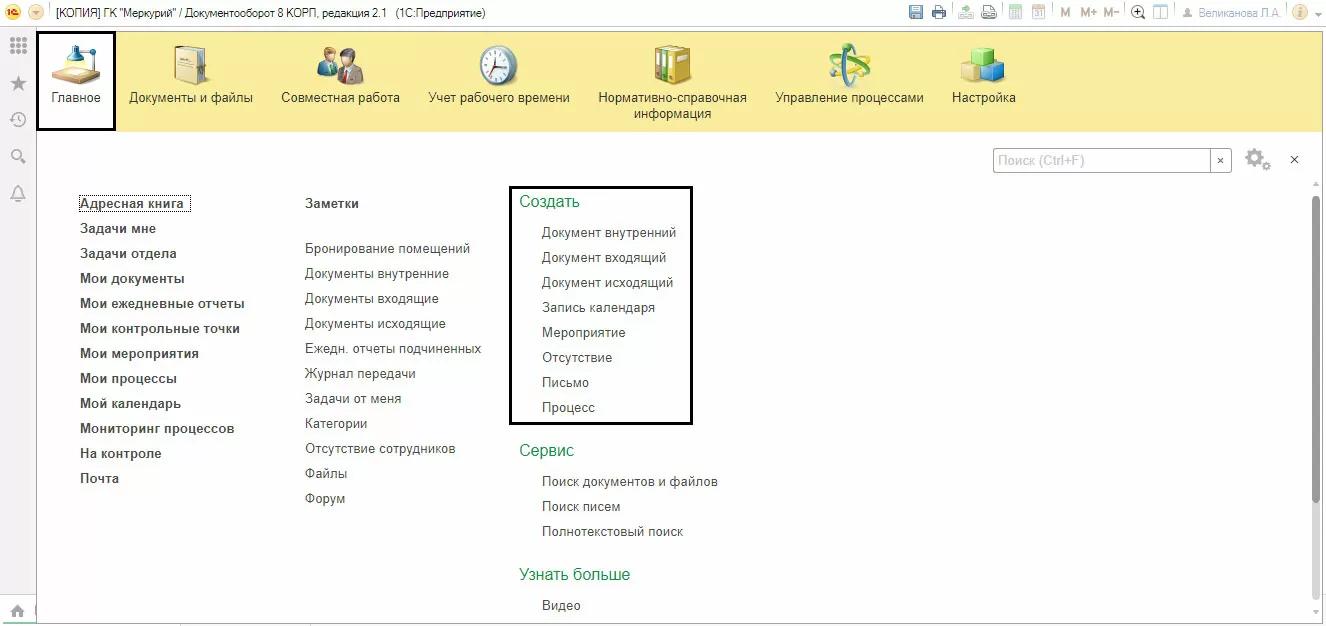
Task: Open notifications bell in sidebar
Action: click(x=18, y=194)
